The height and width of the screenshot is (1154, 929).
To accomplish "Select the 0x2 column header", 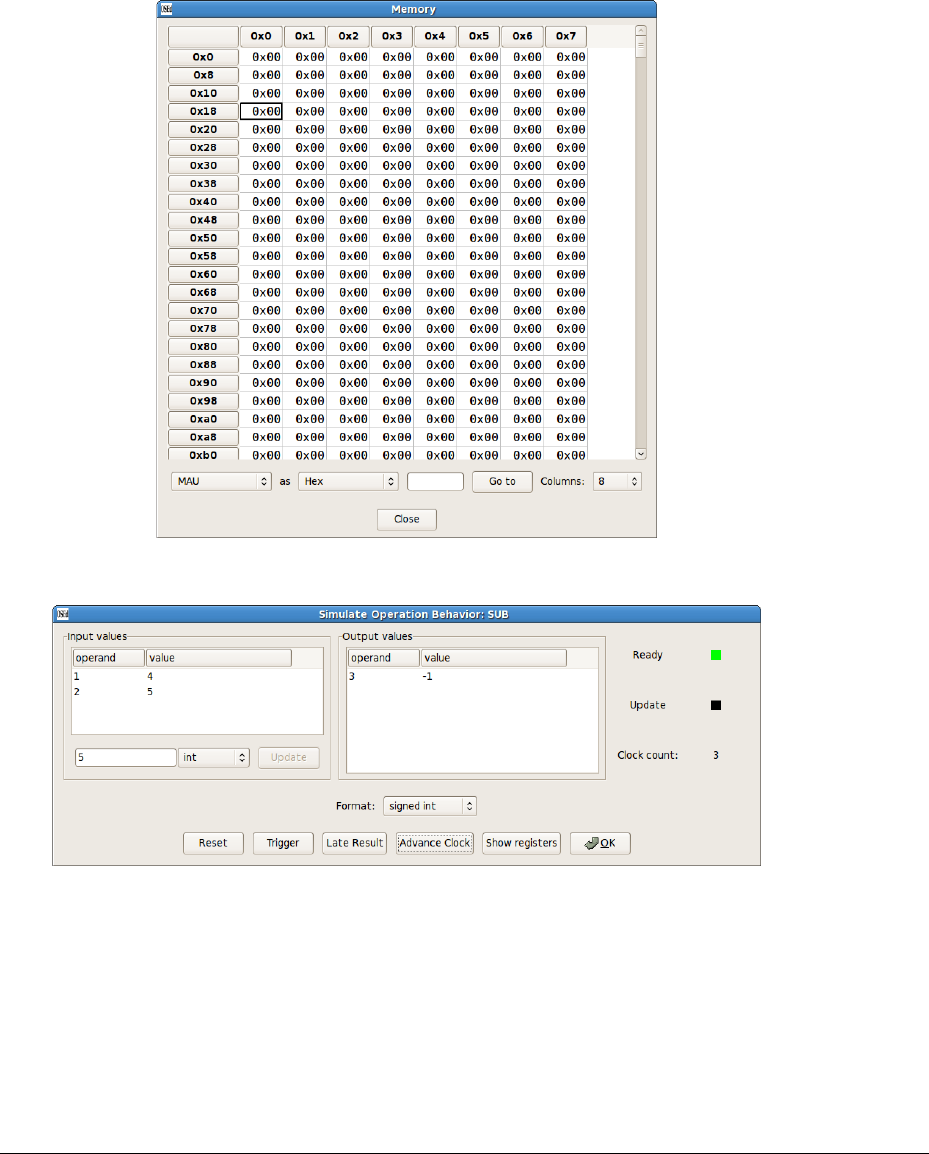I will click(x=348, y=36).
